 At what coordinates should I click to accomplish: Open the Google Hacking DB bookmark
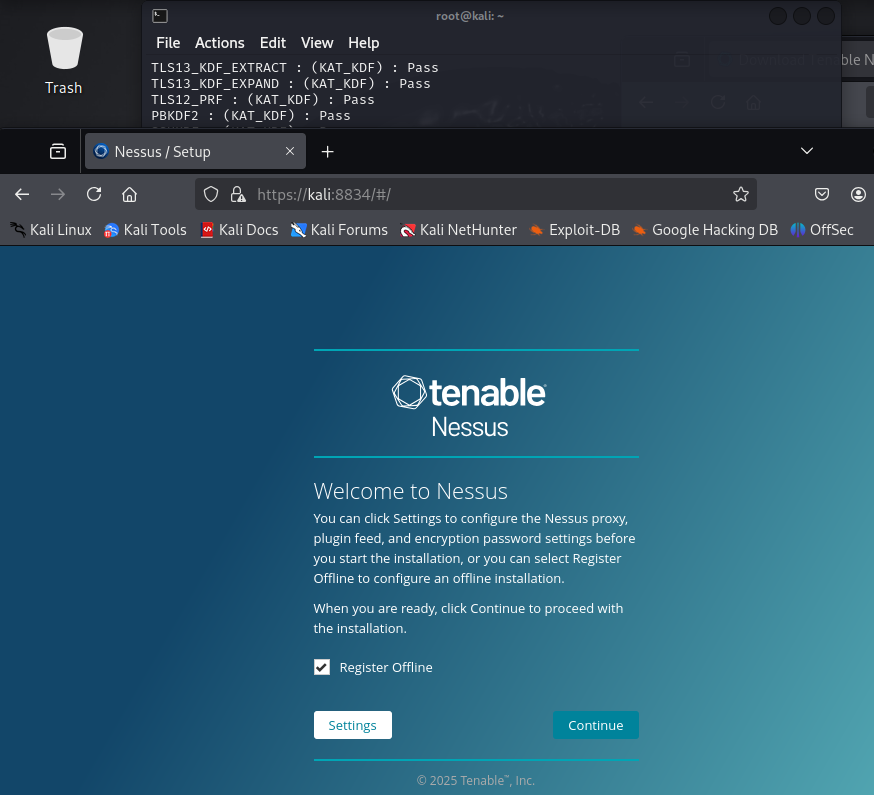(705, 230)
